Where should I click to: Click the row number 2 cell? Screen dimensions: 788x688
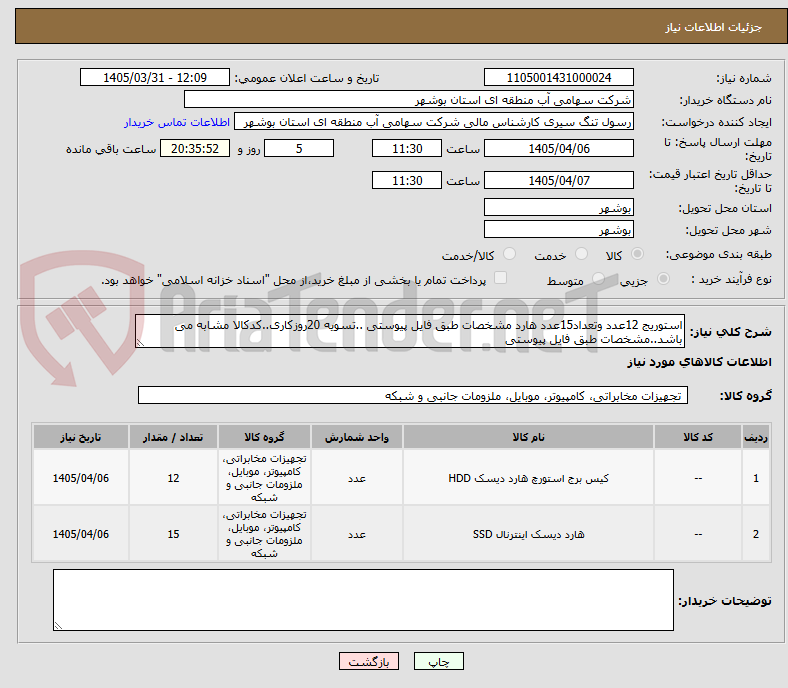(x=756, y=533)
